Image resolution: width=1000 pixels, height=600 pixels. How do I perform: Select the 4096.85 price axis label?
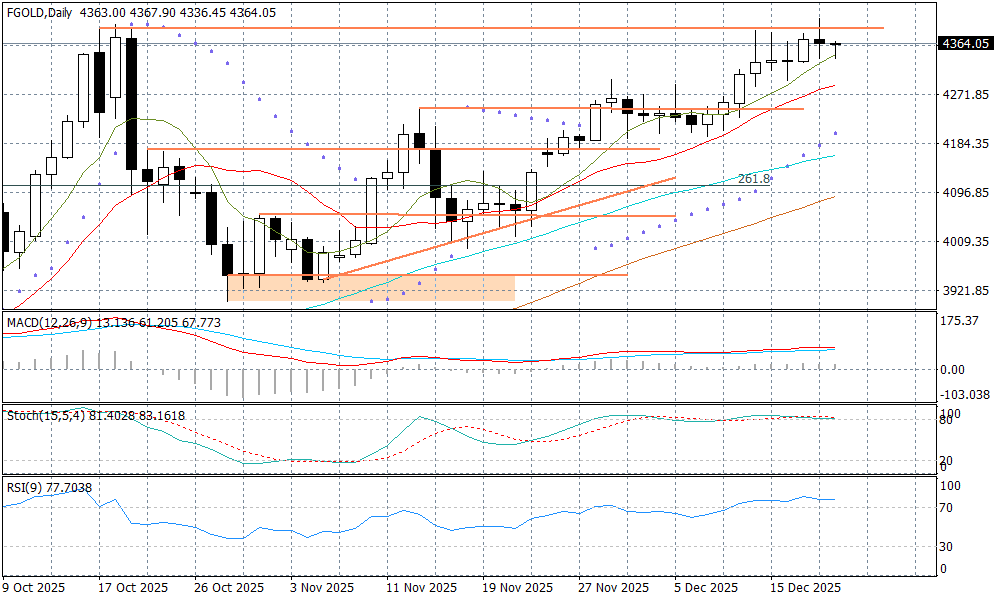[x=964, y=193]
